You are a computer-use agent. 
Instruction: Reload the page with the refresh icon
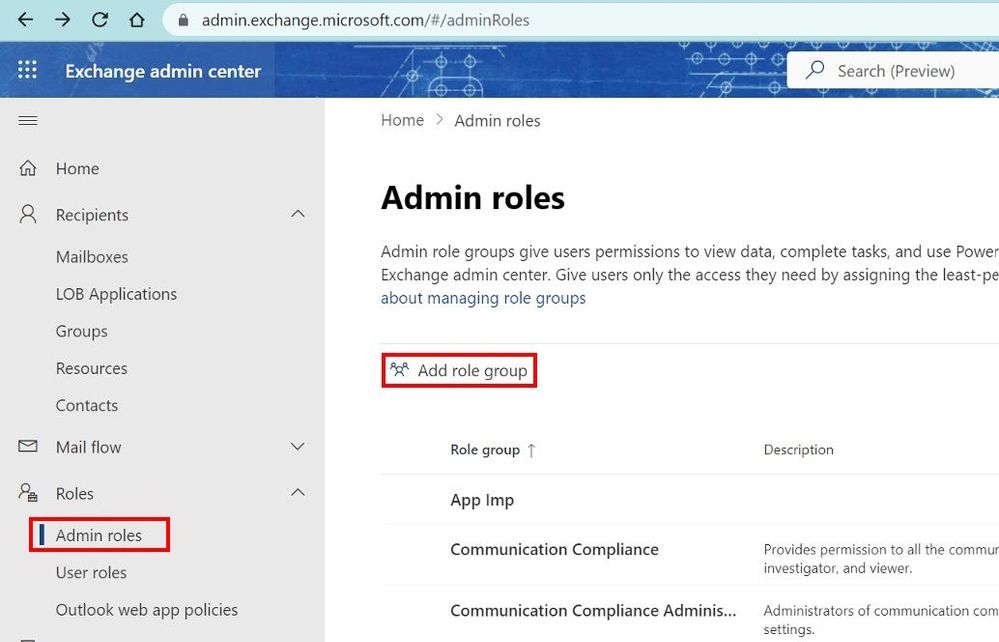pos(99,20)
